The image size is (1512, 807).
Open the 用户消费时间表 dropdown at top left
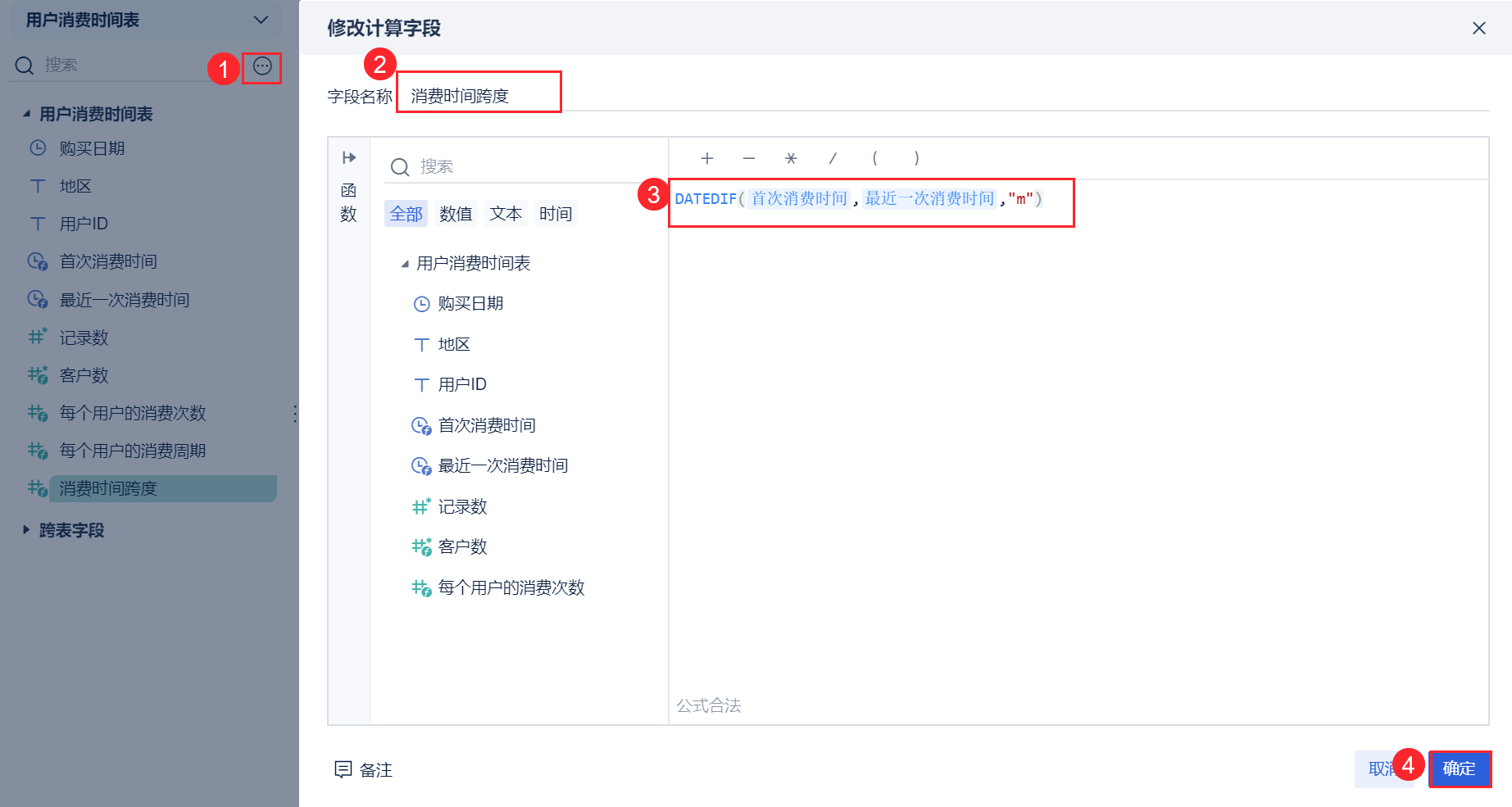(x=146, y=20)
